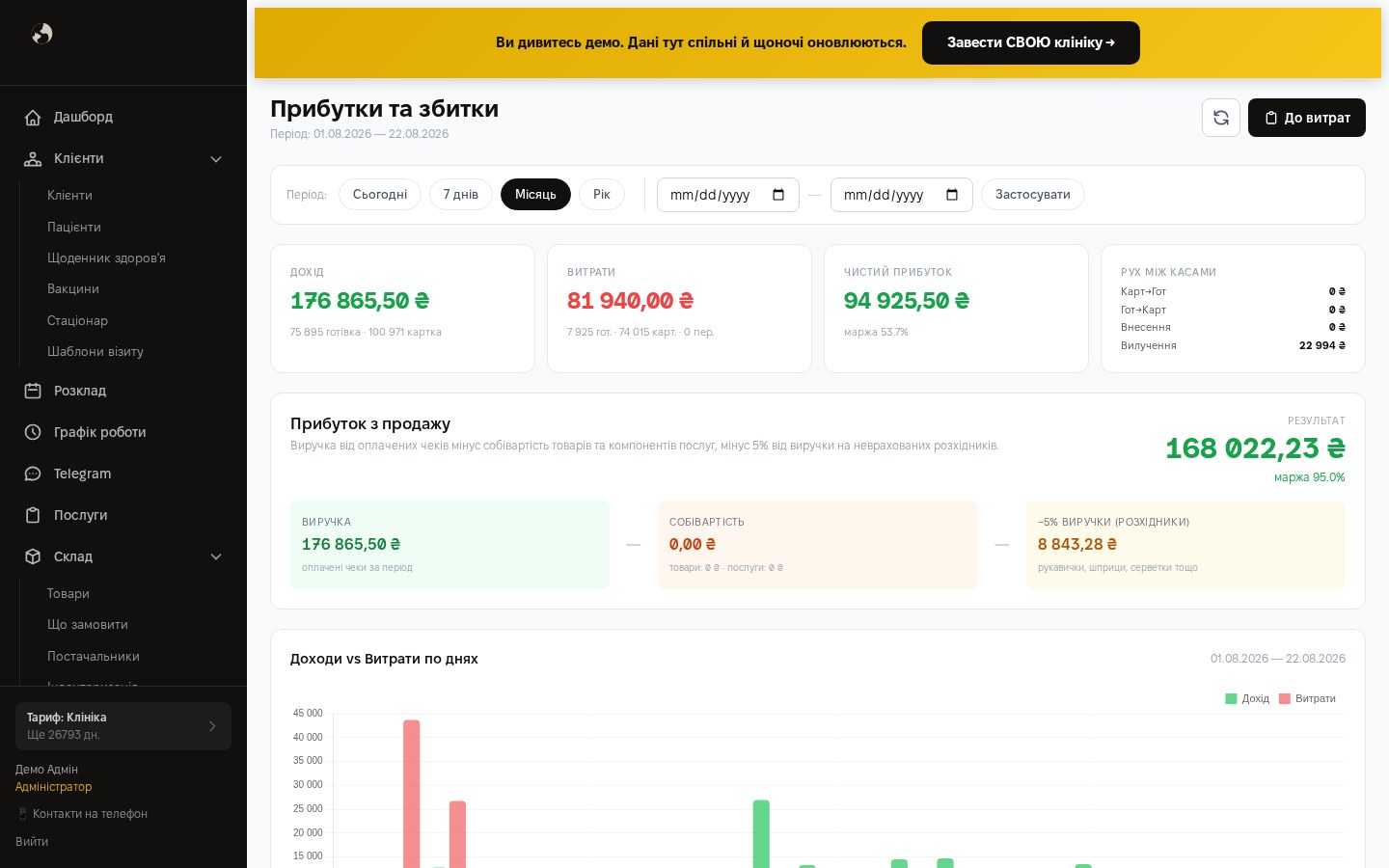Open Стаціонар sidebar item

click(77, 320)
